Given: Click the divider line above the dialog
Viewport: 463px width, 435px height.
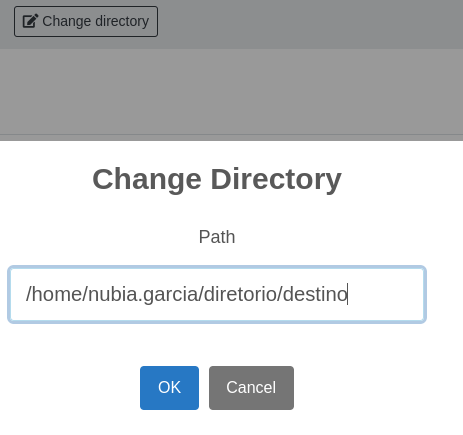Looking at the screenshot, I should point(231,135).
